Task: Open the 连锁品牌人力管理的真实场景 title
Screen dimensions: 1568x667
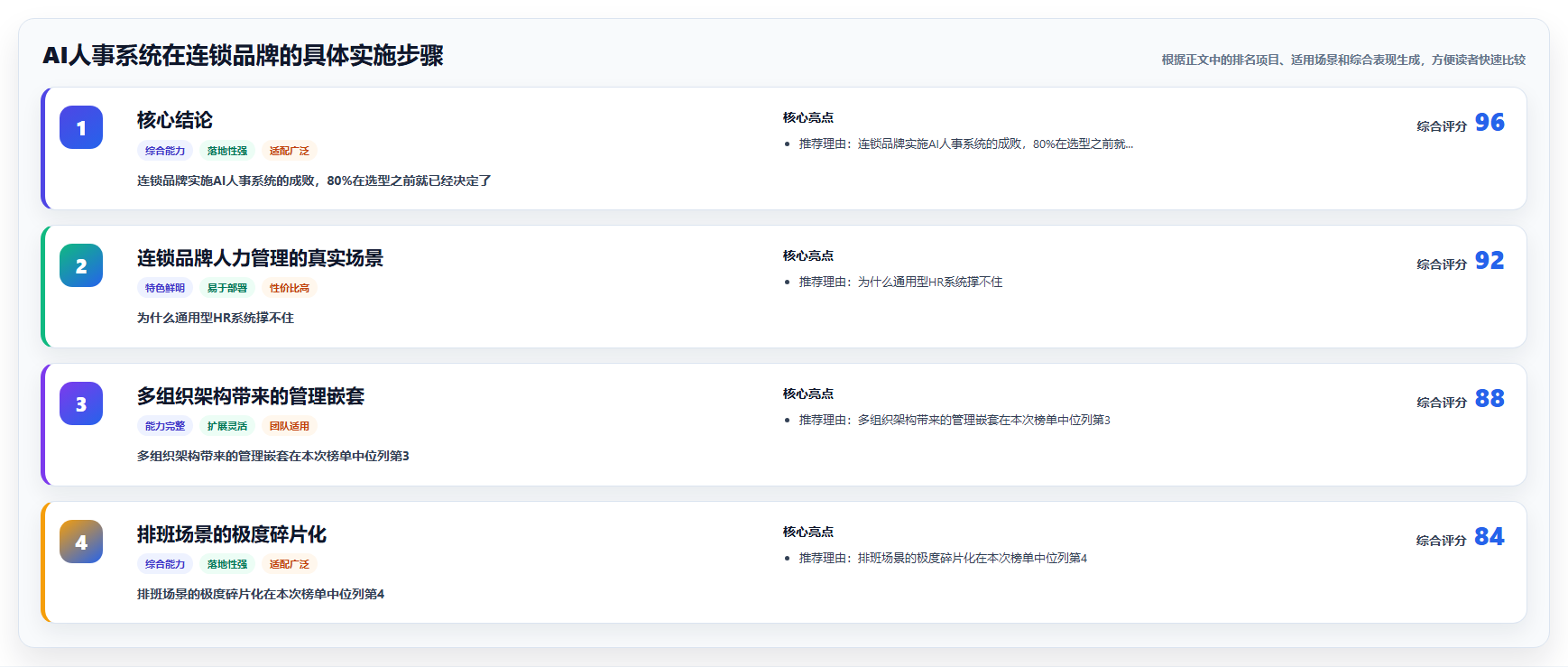Action: click(260, 258)
